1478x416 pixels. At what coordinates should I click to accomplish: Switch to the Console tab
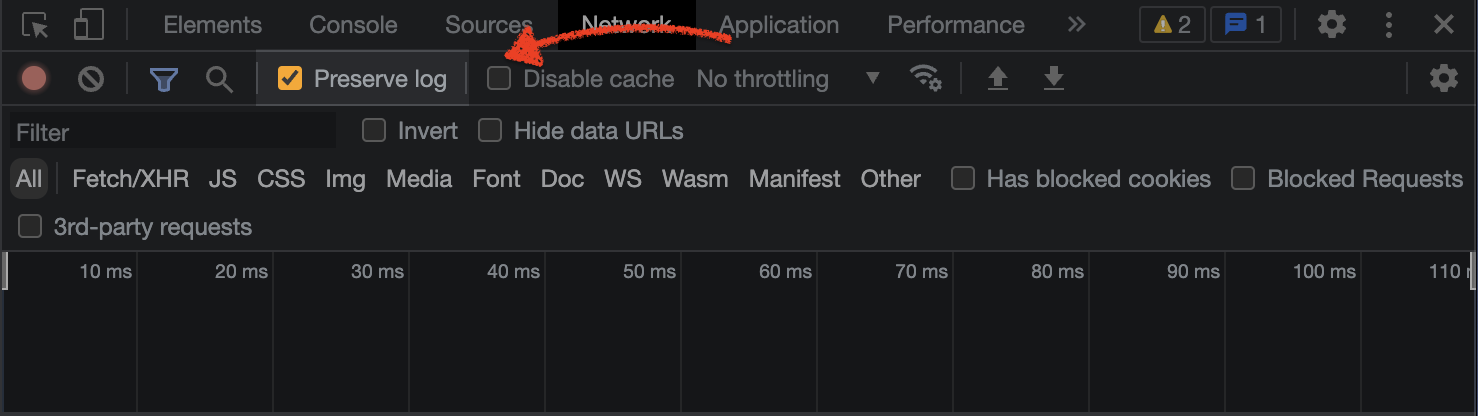tap(353, 25)
